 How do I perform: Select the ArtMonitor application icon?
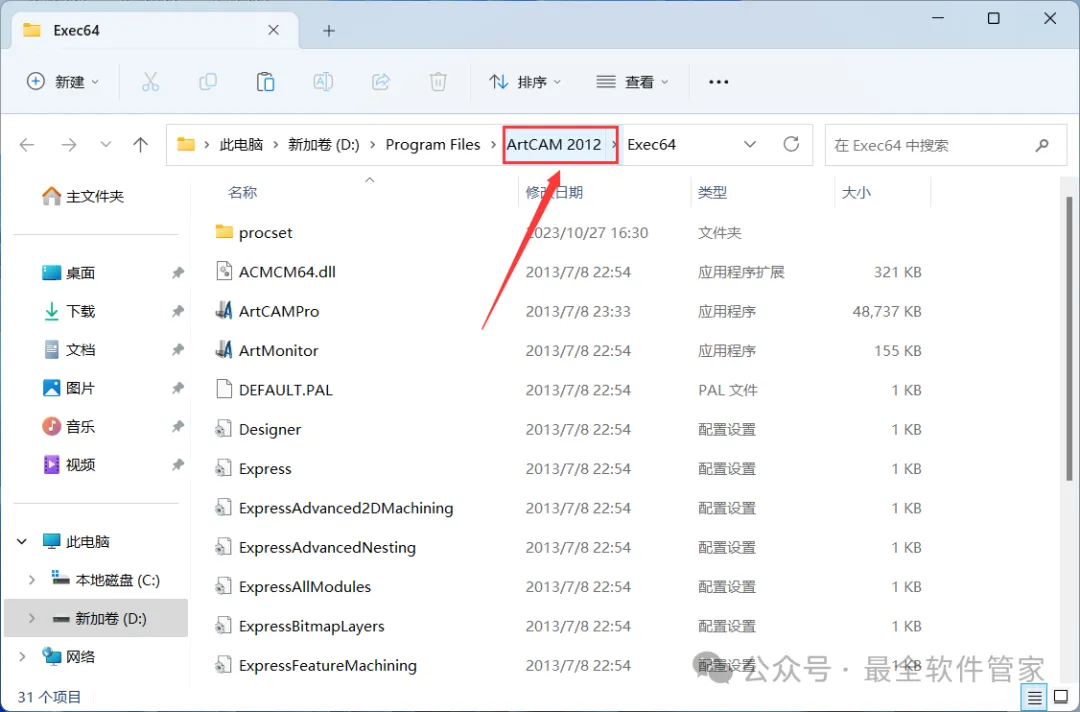[224, 350]
